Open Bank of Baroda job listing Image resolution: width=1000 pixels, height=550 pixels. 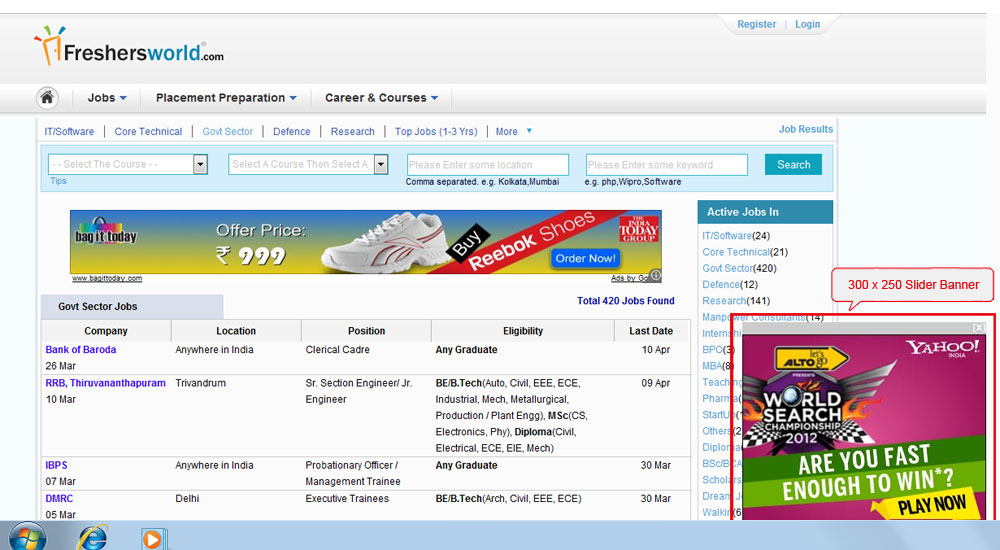80,350
